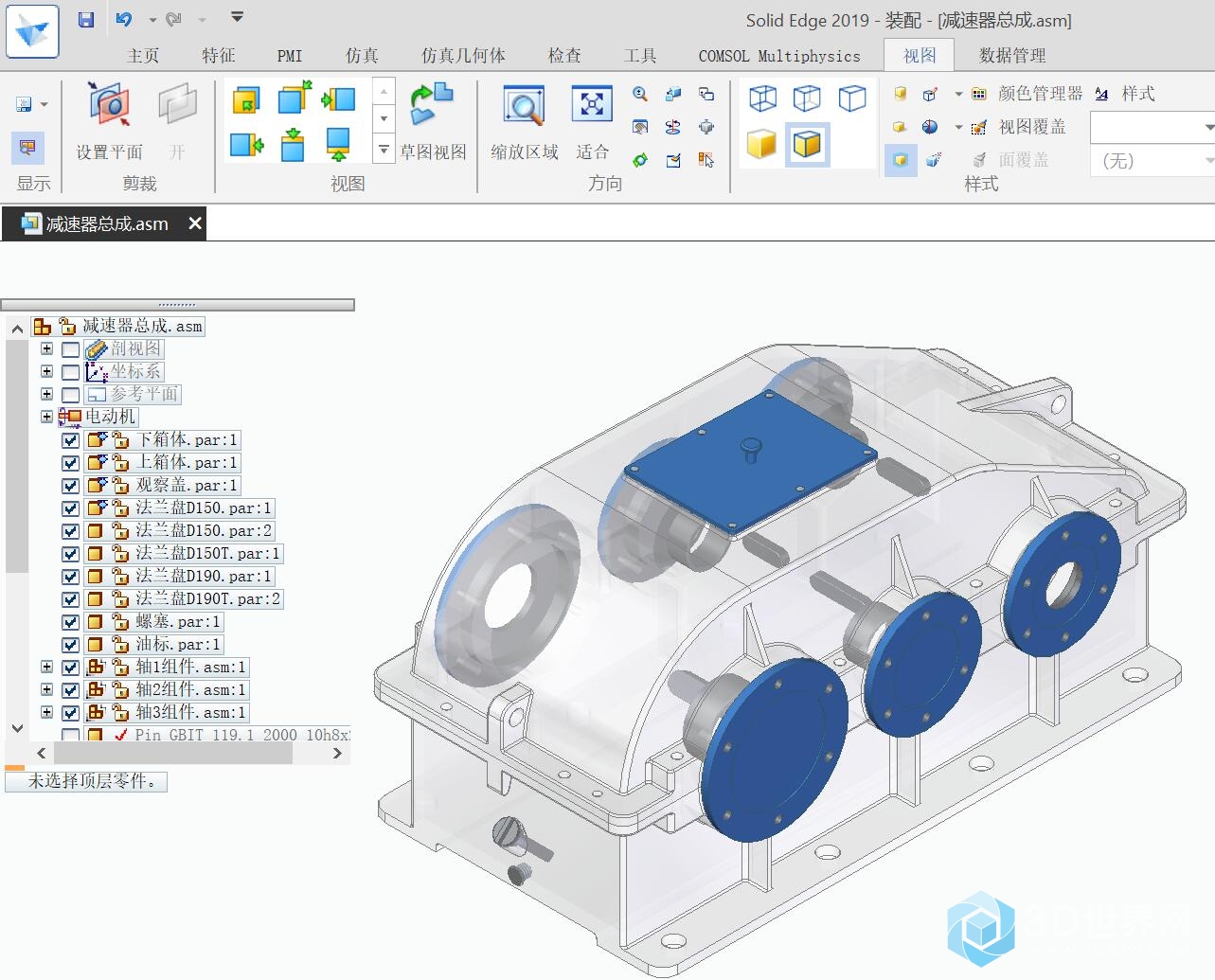Image resolution: width=1215 pixels, height=980 pixels.
Task: Check the 坐标系 visibility checkbox
Action: click(70, 372)
